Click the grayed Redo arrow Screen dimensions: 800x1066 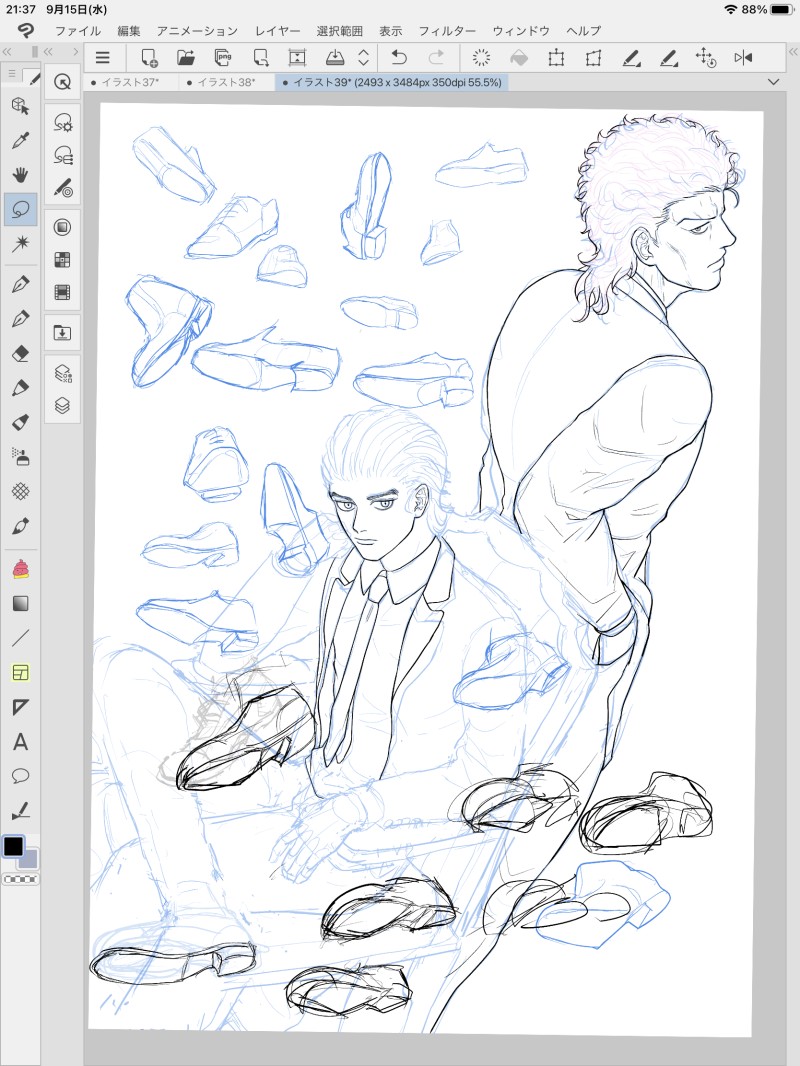(x=436, y=58)
